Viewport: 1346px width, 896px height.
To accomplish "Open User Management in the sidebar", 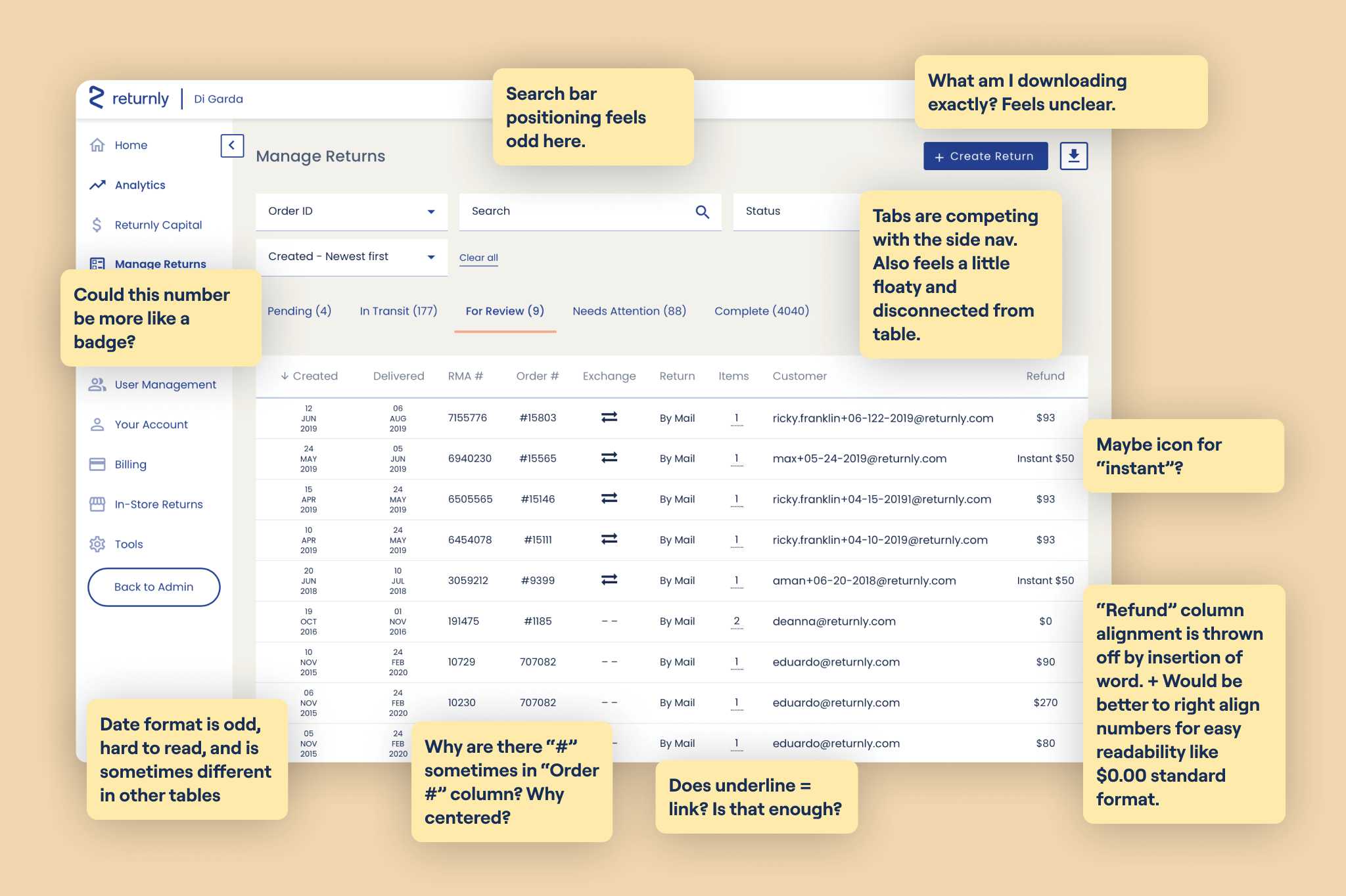I will point(166,385).
